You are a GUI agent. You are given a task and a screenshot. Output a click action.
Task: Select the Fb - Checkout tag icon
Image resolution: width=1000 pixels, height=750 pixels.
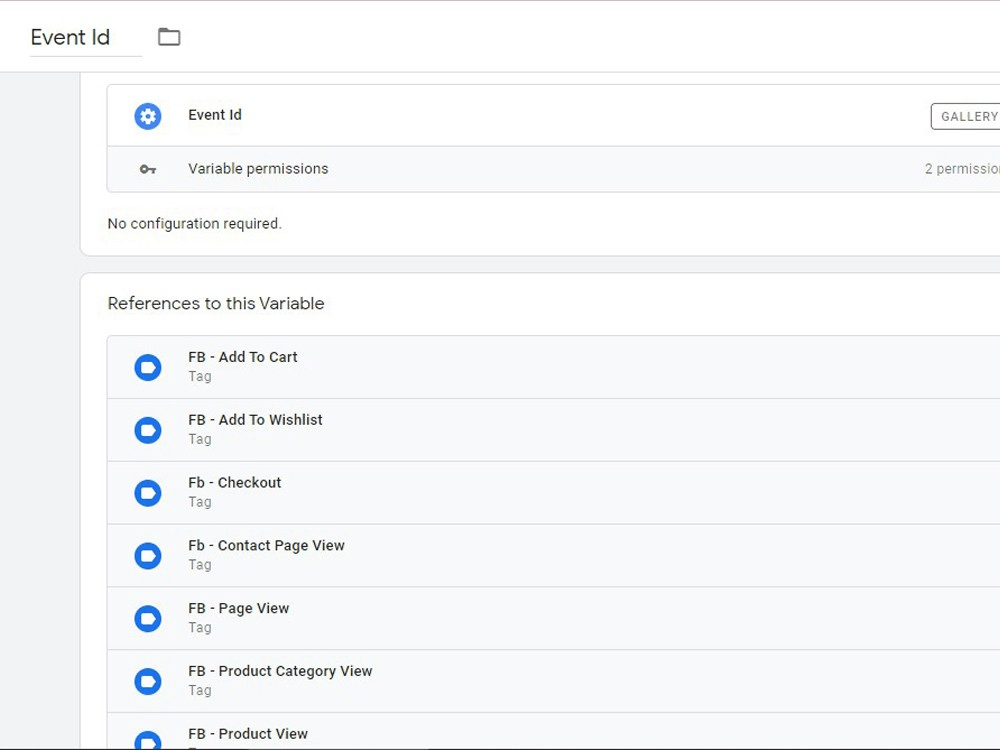coord(148,493)
